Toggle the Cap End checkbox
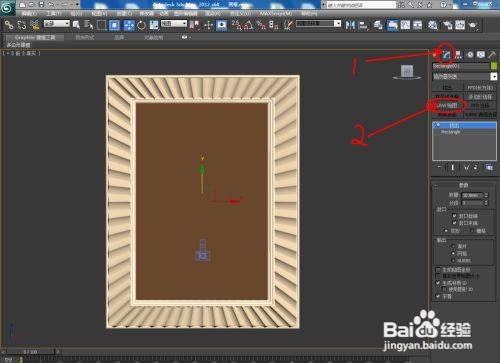The width and height of the screenshot is (500, 363). [454, 223]
